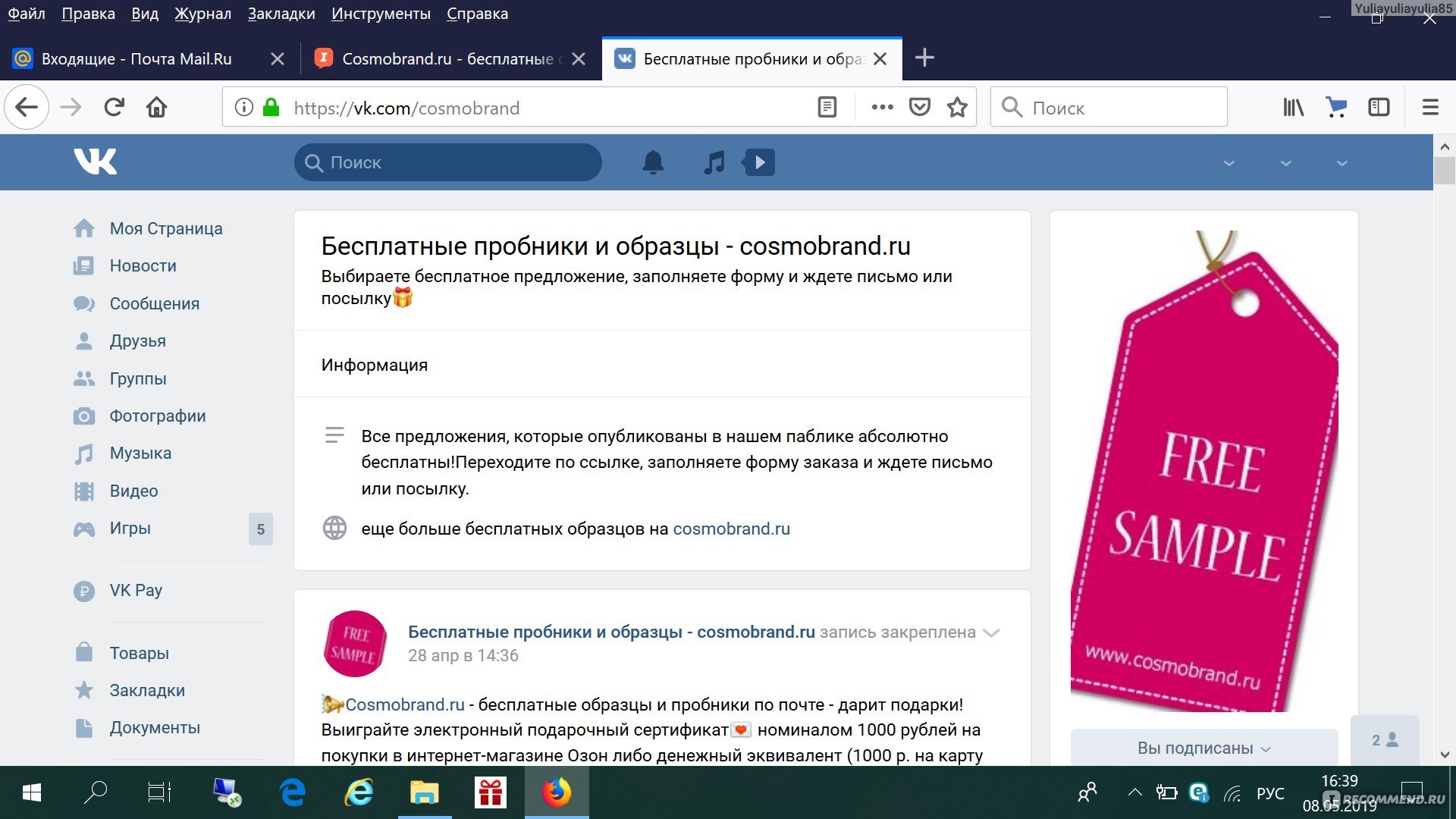Open Firefox library icon
Image resolution: width=1456 pixels, height=819 pixels.
pyautogui.click(x=1293, y=107)
